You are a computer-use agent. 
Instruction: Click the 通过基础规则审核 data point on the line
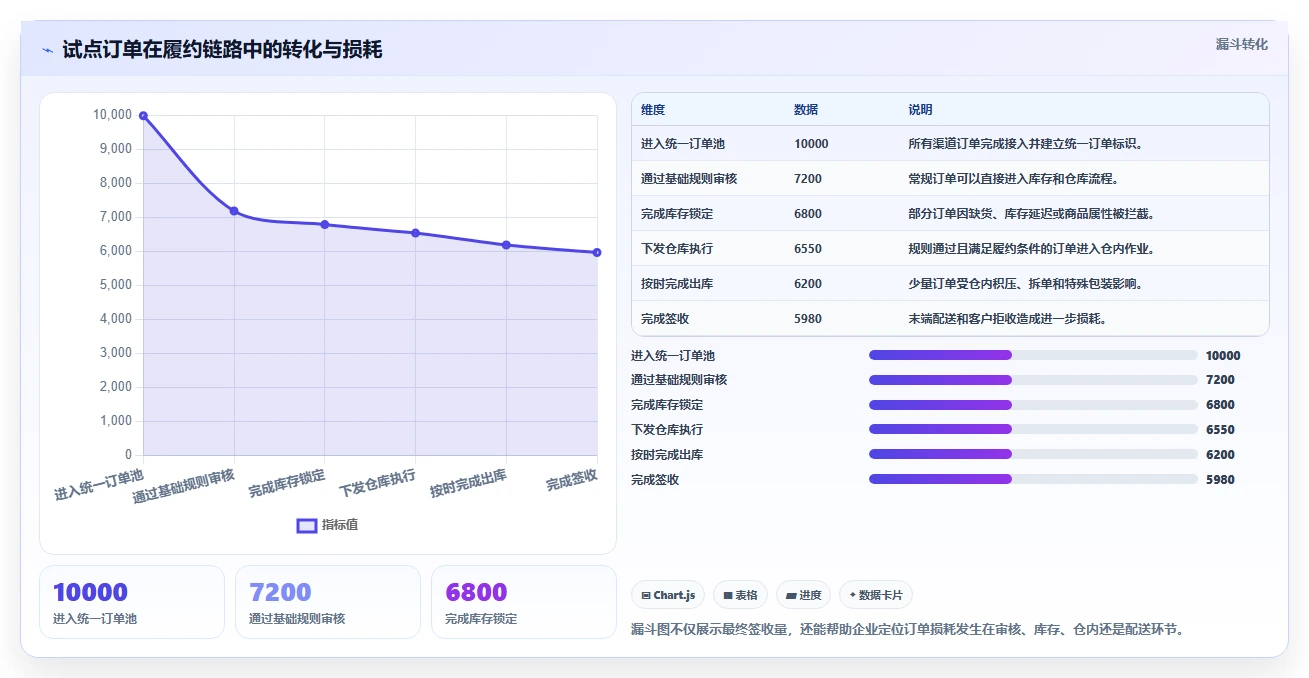click(x=234, y=211)
